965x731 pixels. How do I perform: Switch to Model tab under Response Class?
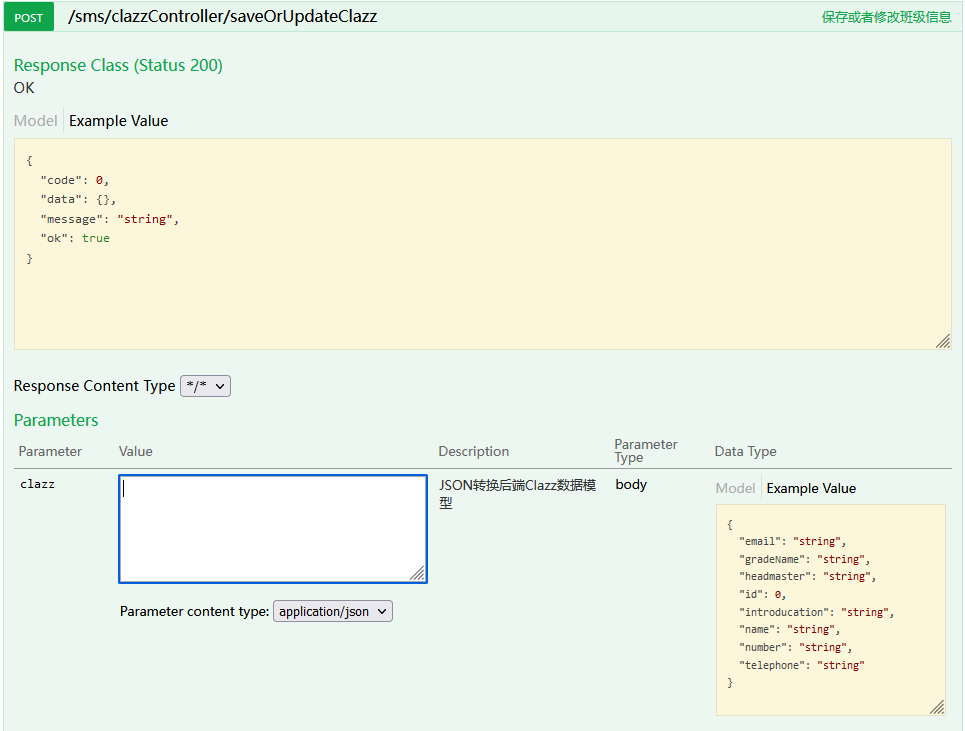click(35, 121)
